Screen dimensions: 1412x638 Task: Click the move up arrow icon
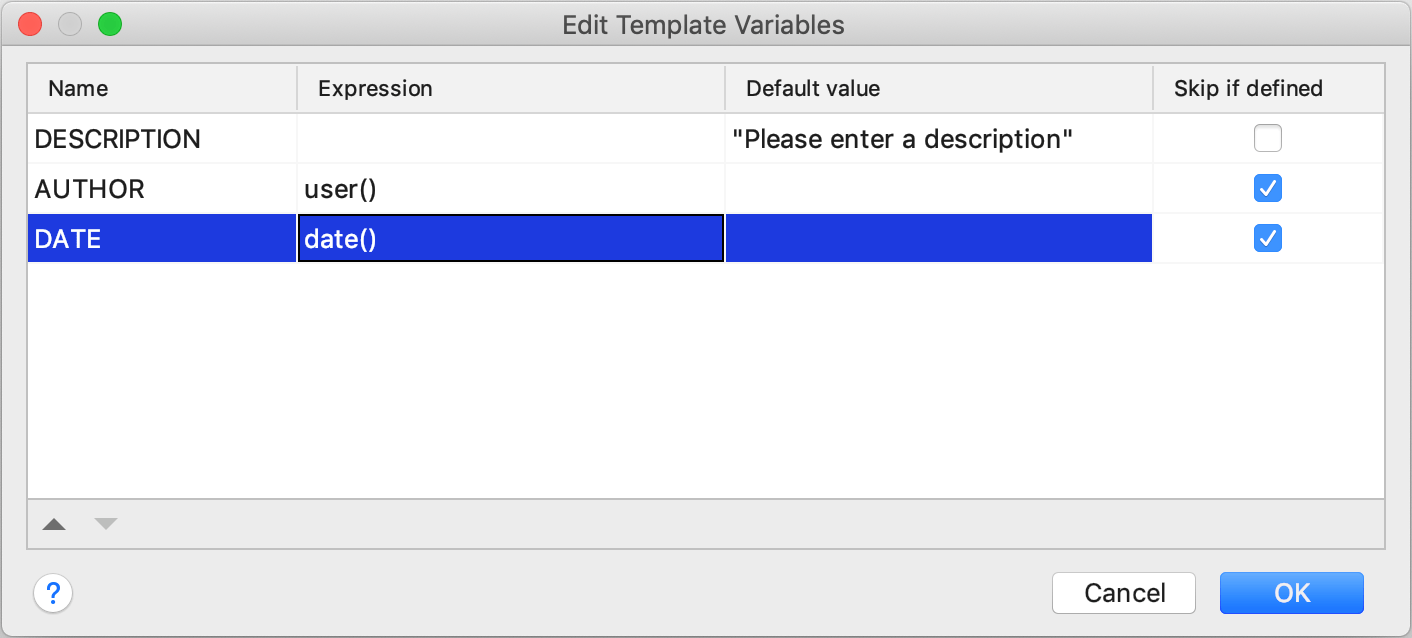click(54, 523)
